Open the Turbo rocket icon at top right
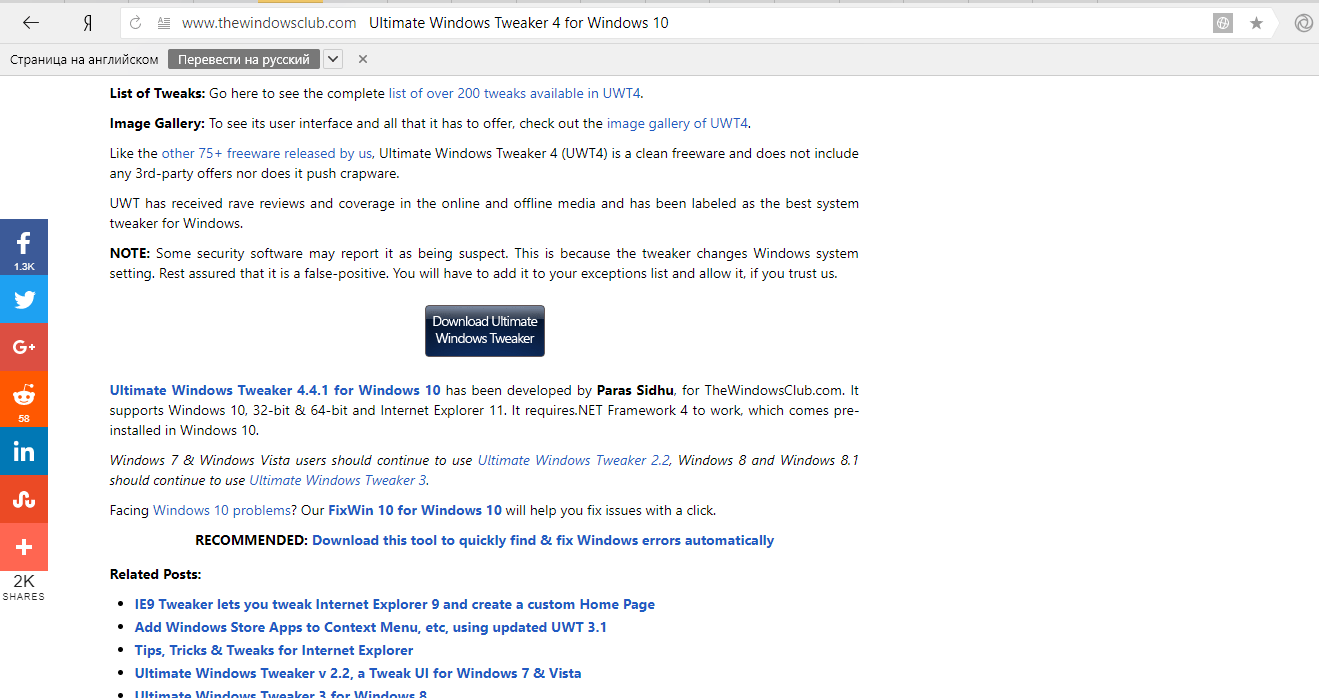 (1303, 23)
